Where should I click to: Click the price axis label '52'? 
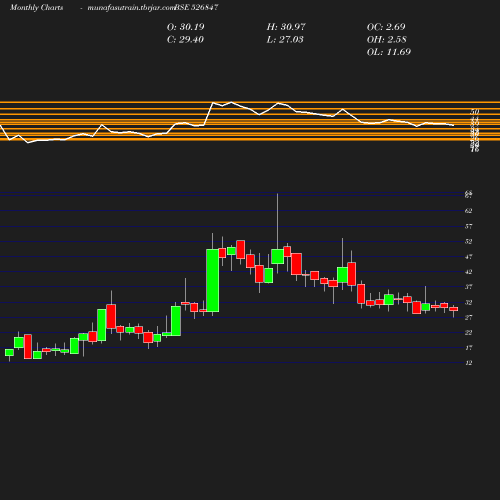[x=469, y=241]
